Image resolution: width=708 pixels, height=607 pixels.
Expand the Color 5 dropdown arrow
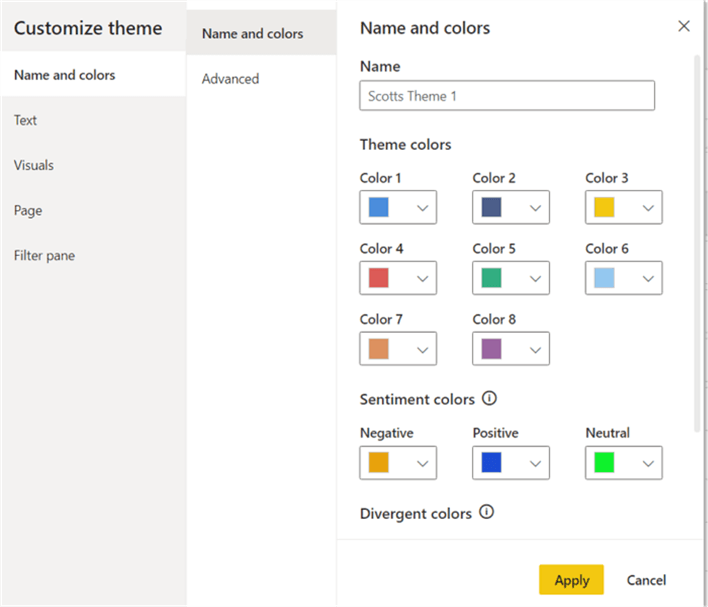[535, 278]
